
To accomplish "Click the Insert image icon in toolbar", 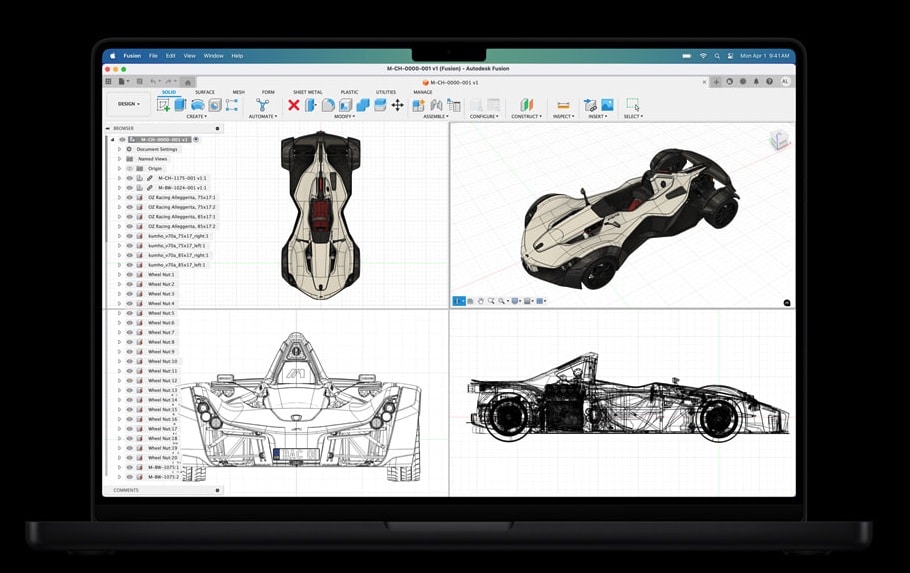I will click(x=607, y=105).
